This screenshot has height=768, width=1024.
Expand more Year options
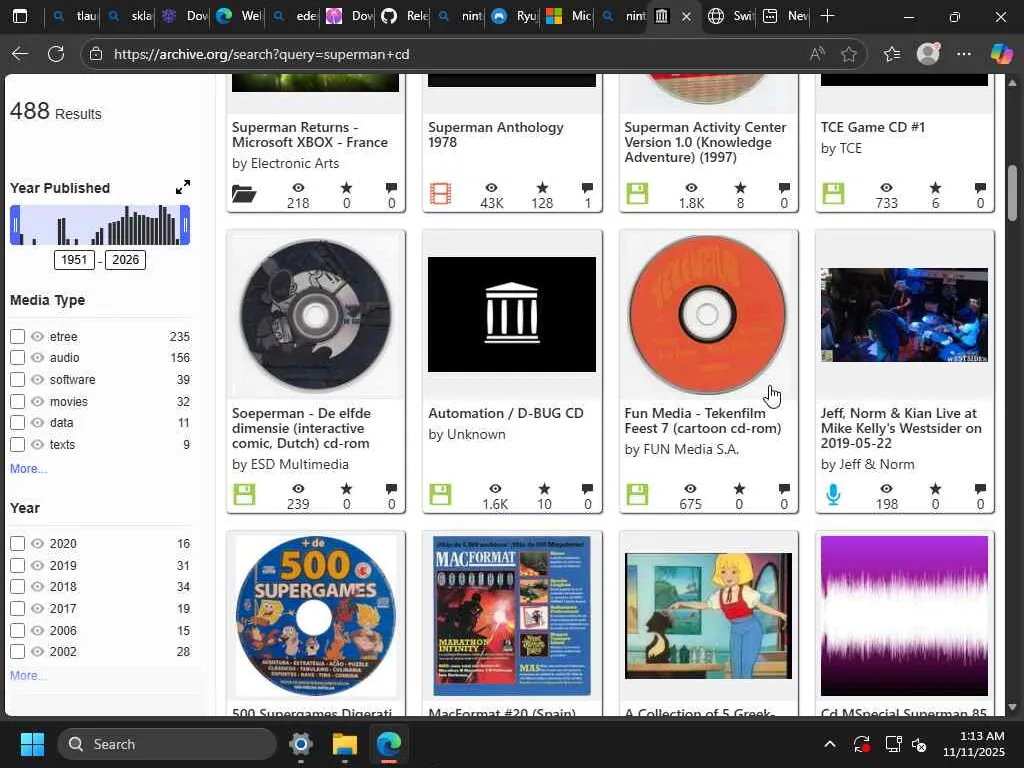tap(28, 675)
